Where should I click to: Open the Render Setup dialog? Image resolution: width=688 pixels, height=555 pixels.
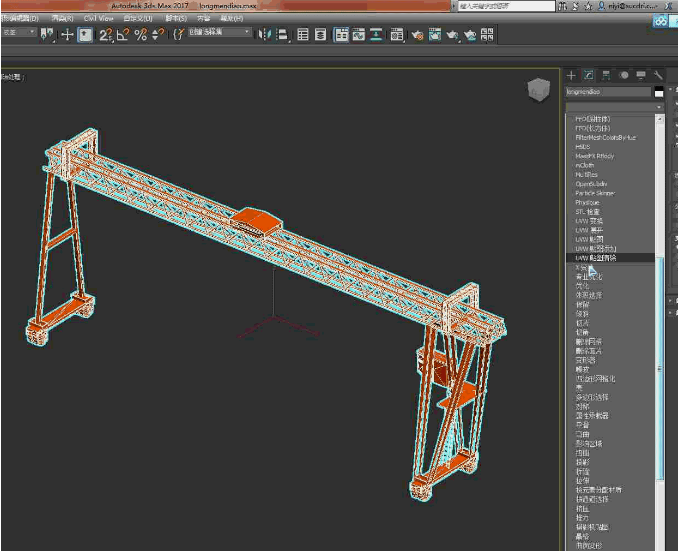pyautogui.click(x=417, y=35)
